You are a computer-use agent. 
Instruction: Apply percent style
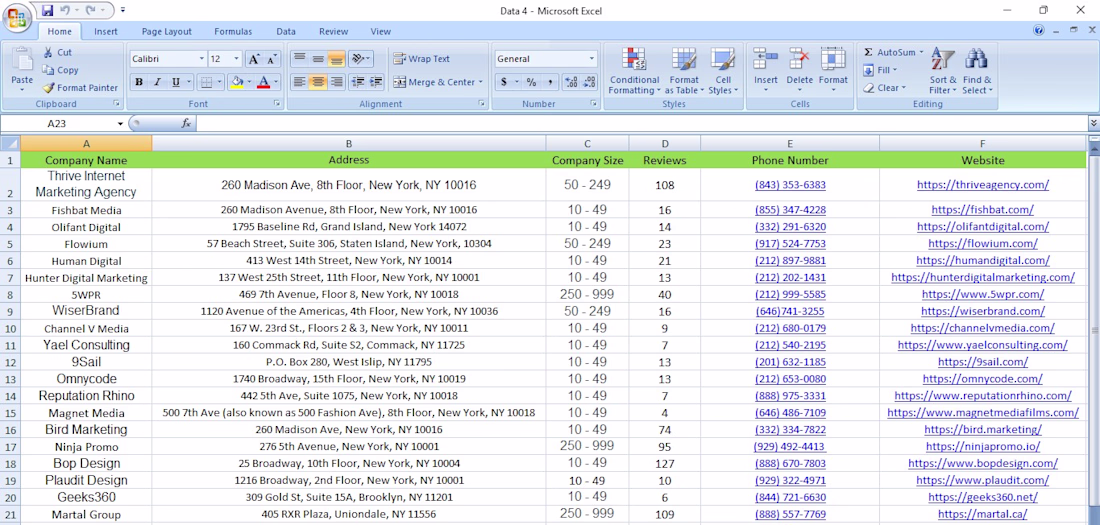(x=532, y=82)
